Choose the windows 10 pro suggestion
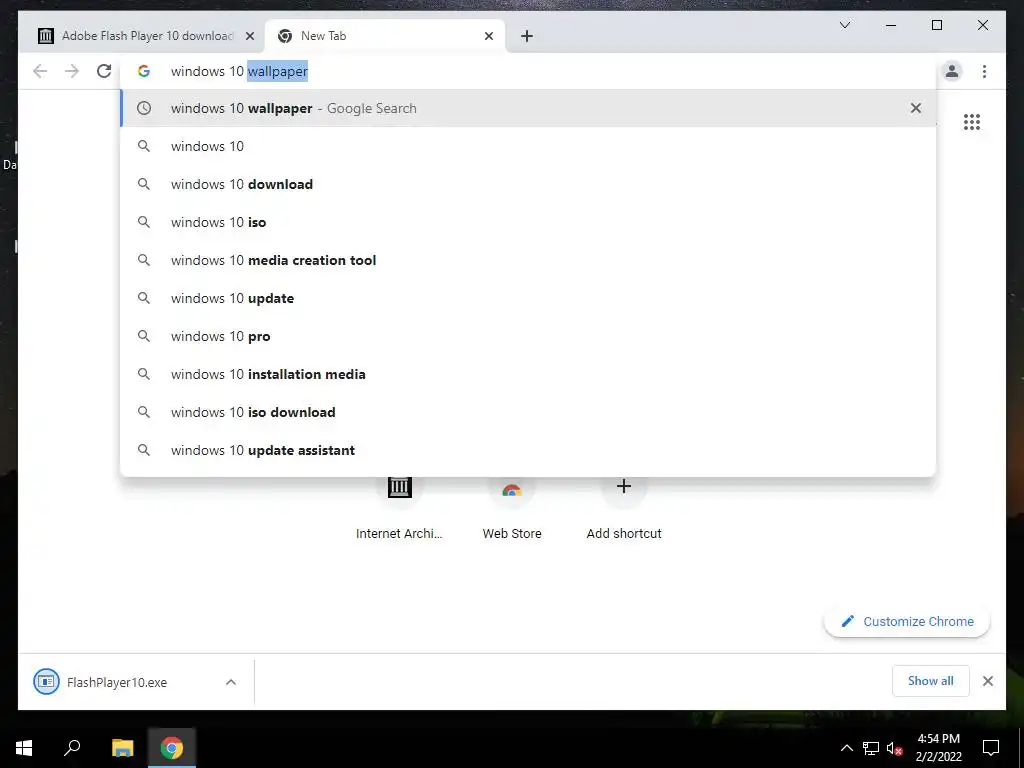Image resolution: width=1024 pixels, height=768 pixels. (528, 336)
